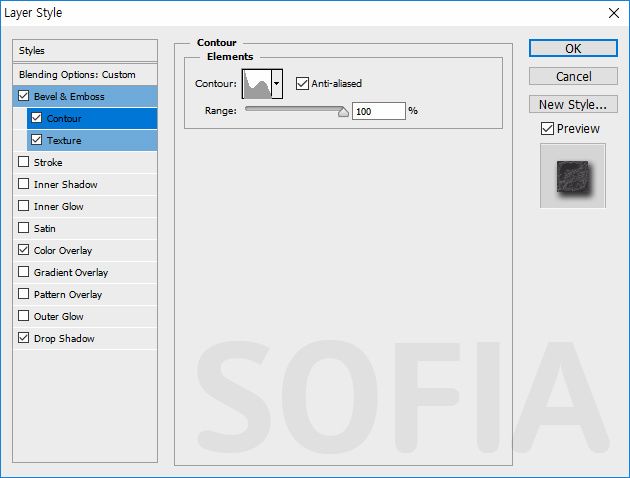Enable the Pattern Overlay checkbox
The height and width of the screenshot is (478, 630).
[24, 294]
